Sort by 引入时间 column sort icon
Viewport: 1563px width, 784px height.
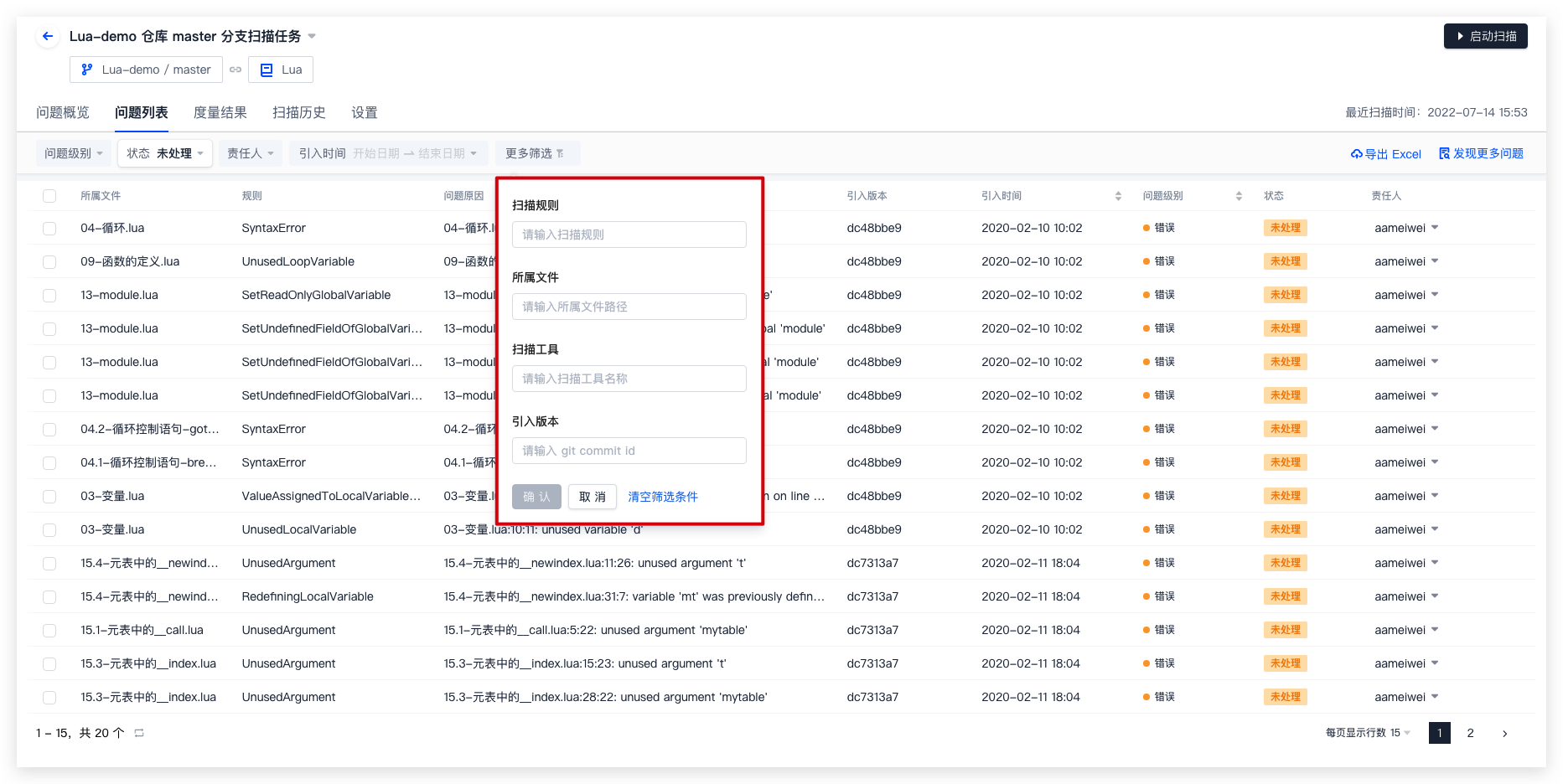click(1118, 196)
